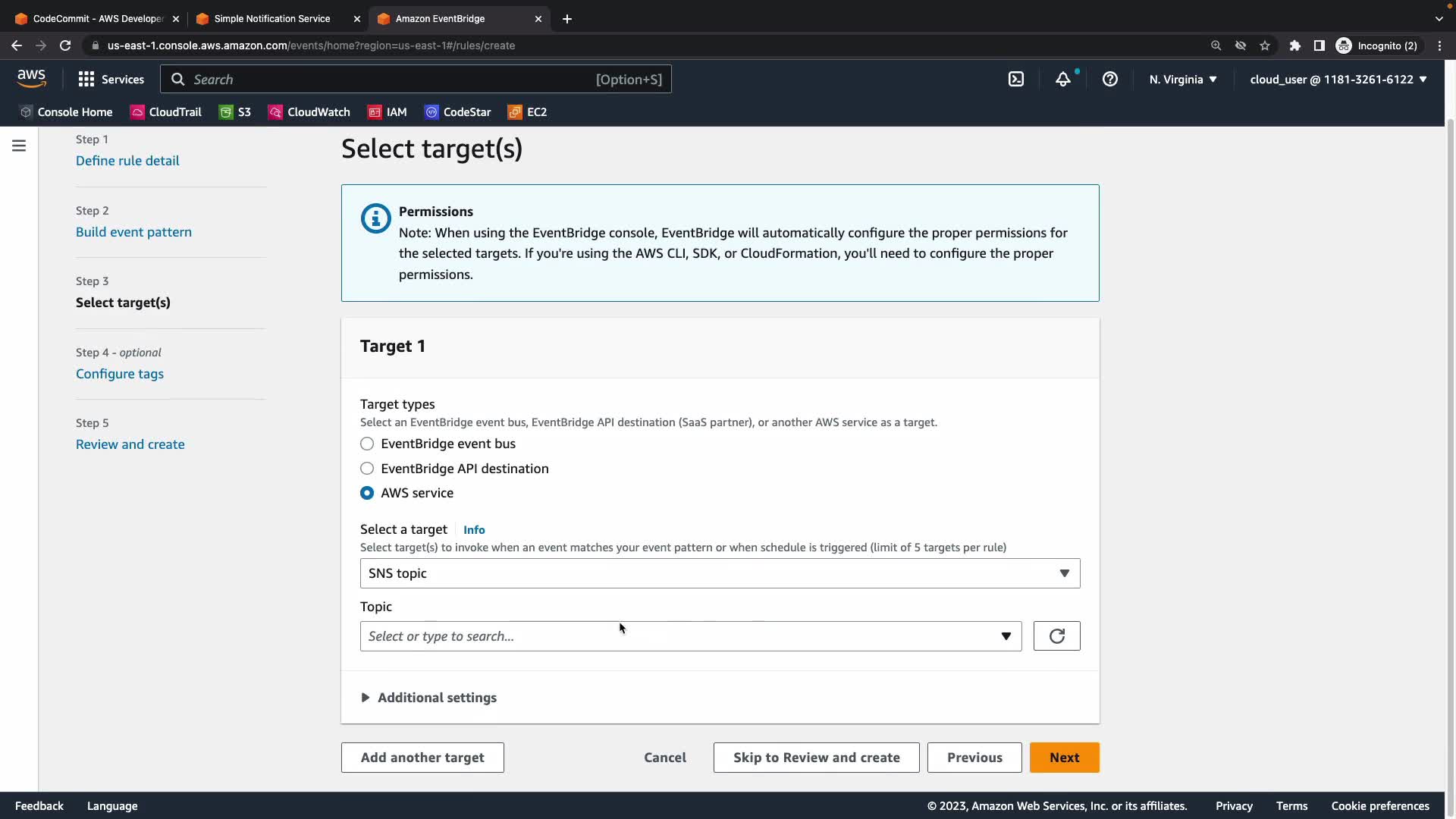Screen dimensions: 1456x819
Task: Switch to the CodeCommit browser tab
Action: tap(97, 19)
